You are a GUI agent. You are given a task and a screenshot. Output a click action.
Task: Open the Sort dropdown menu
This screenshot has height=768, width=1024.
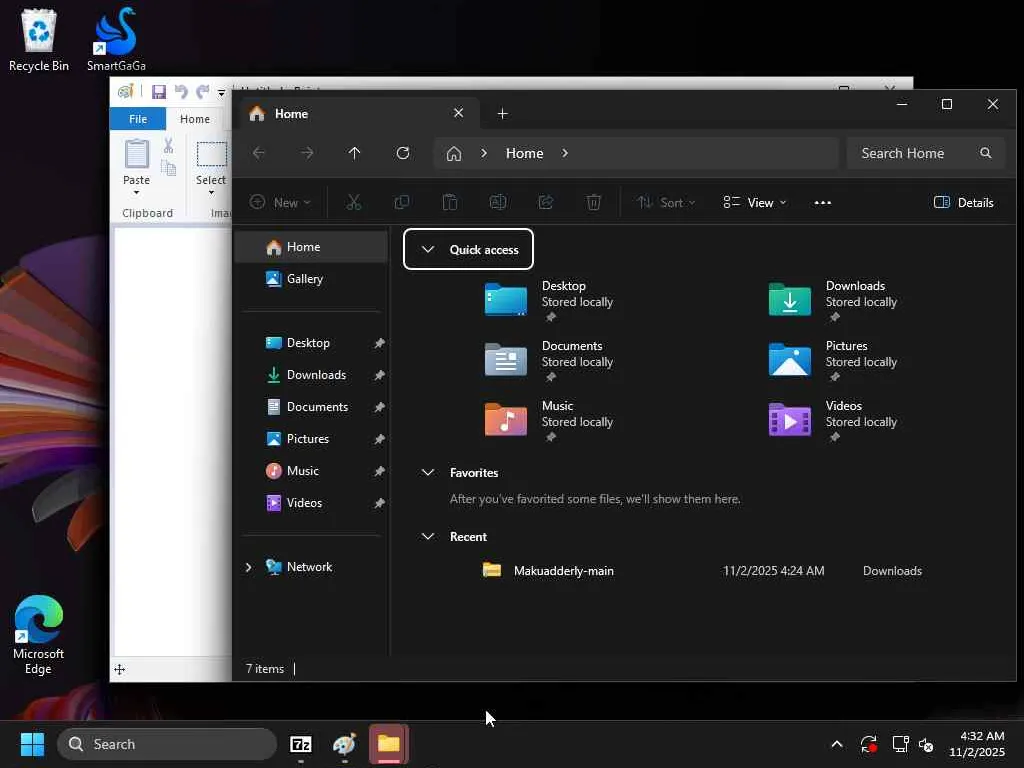coord(666,202)
